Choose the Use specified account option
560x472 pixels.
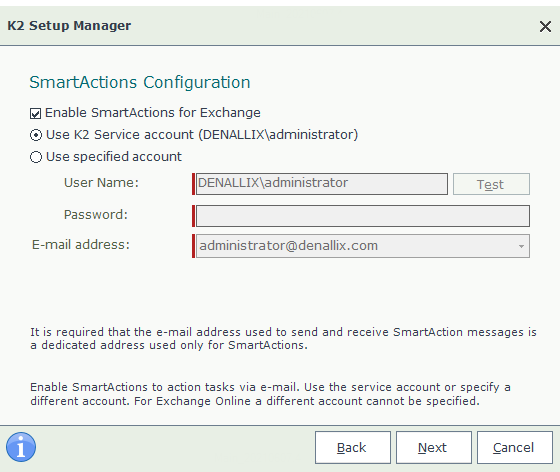point(36,157)
